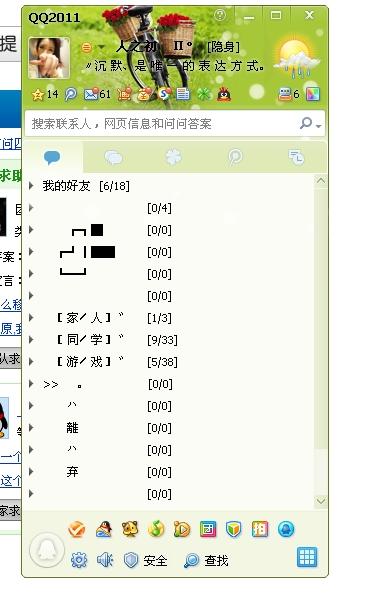
Task: Open the QQ penguin icon in the header
Action: (x=224, y=94)
